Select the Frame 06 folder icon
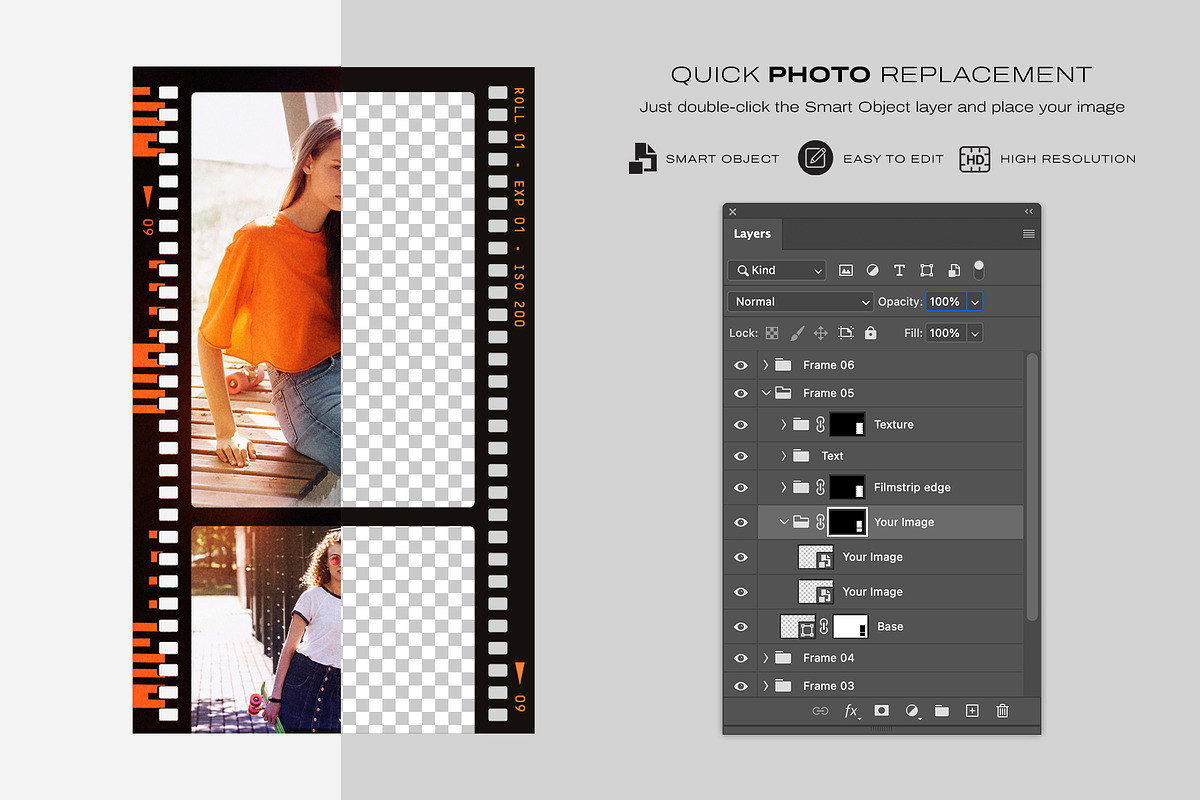1200x800 pixels. pyautogui.click(x=783, y=365)
